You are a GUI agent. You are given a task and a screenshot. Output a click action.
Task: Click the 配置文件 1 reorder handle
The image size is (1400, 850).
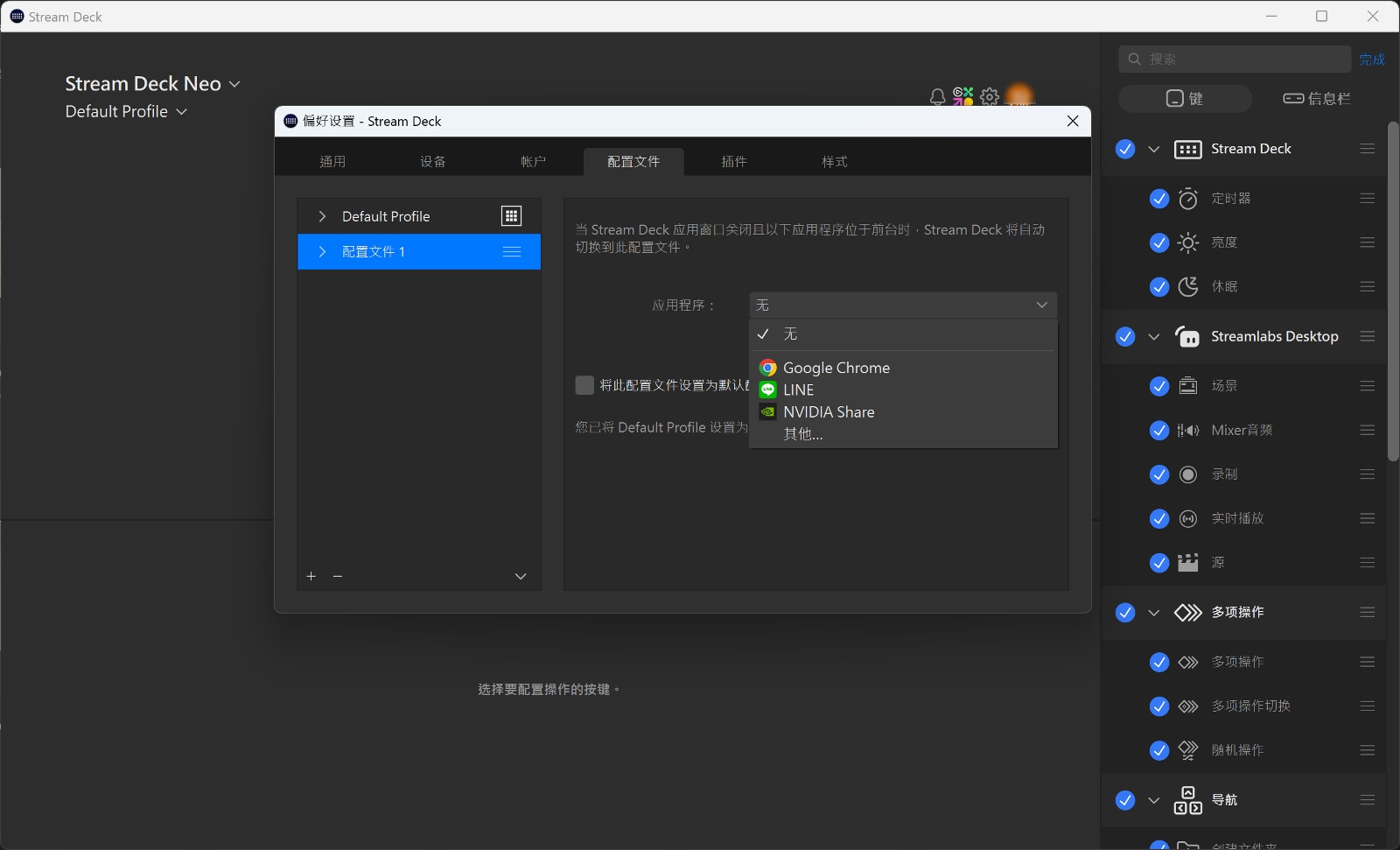[x=512, y=252]
